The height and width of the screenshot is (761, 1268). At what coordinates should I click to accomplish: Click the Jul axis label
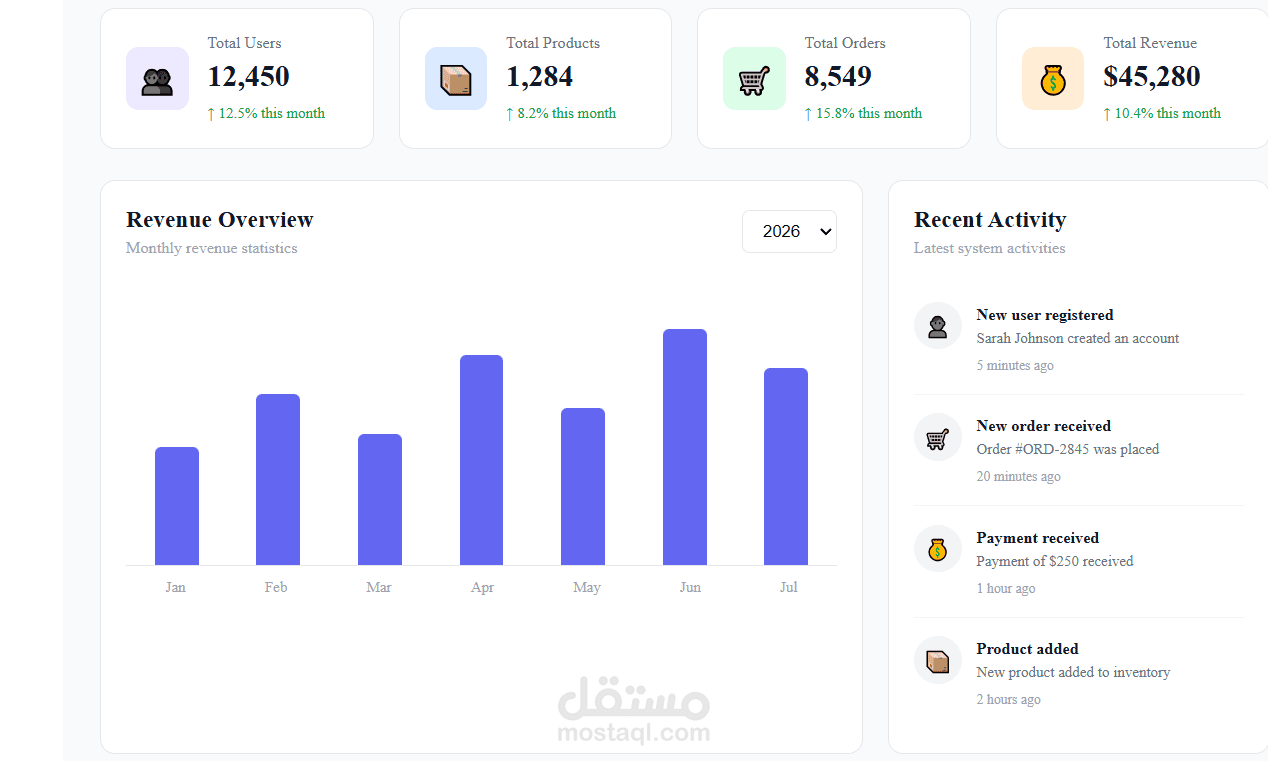pos(789,587)
